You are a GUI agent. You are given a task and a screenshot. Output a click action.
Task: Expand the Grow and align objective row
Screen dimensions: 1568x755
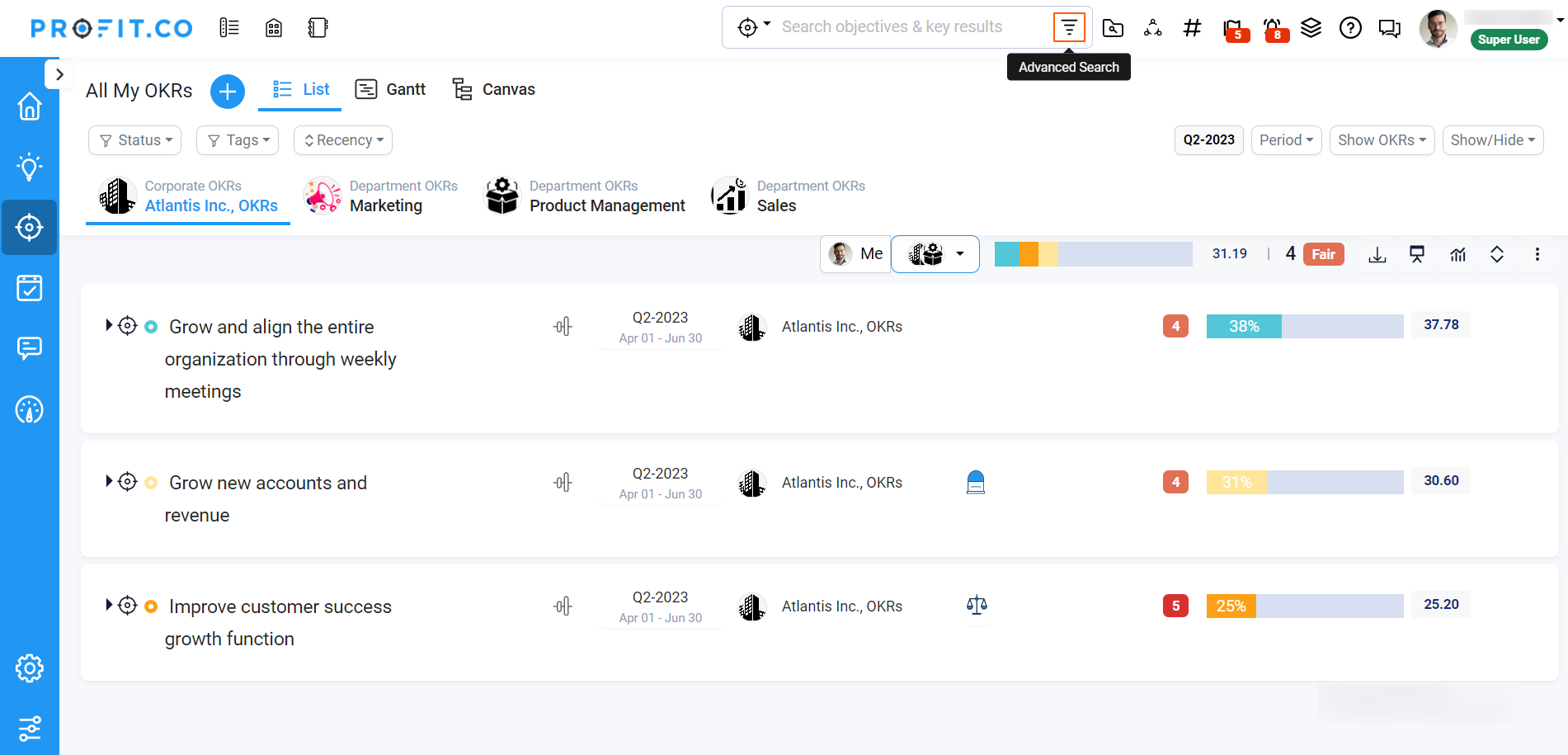coord(109,325)
